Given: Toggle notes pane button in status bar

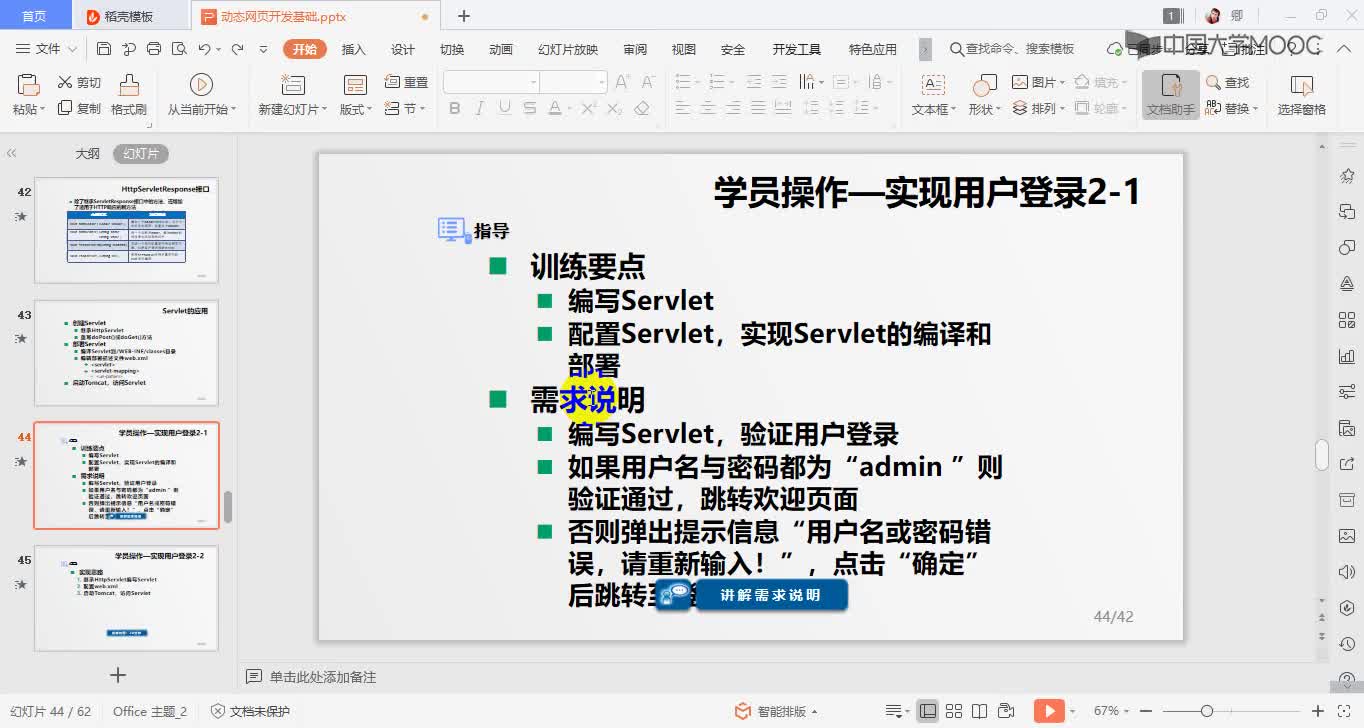Looking at the screenshot, I should pos(895,711).
